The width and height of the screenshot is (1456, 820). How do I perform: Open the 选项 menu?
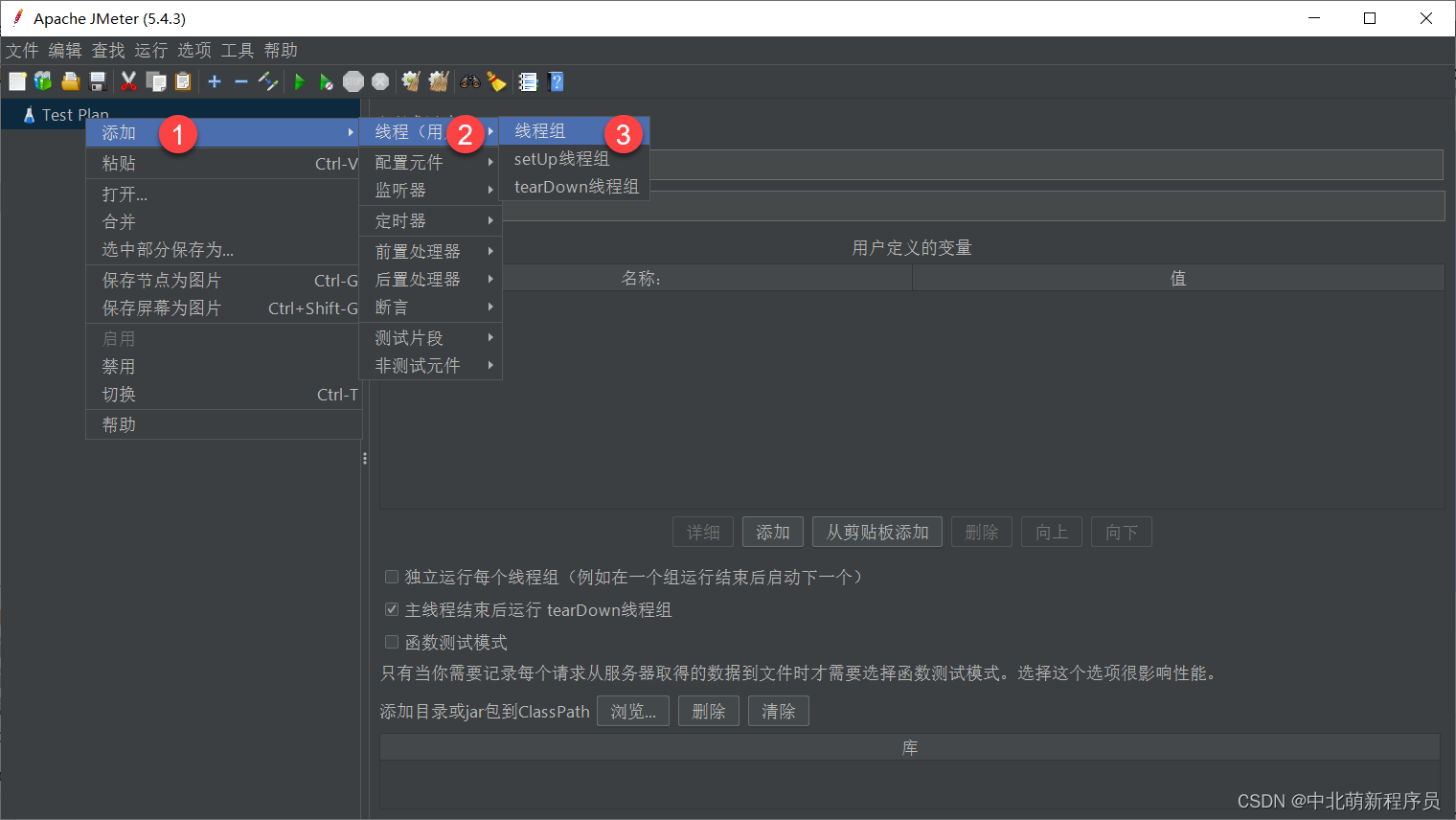[x=194, y=51]
